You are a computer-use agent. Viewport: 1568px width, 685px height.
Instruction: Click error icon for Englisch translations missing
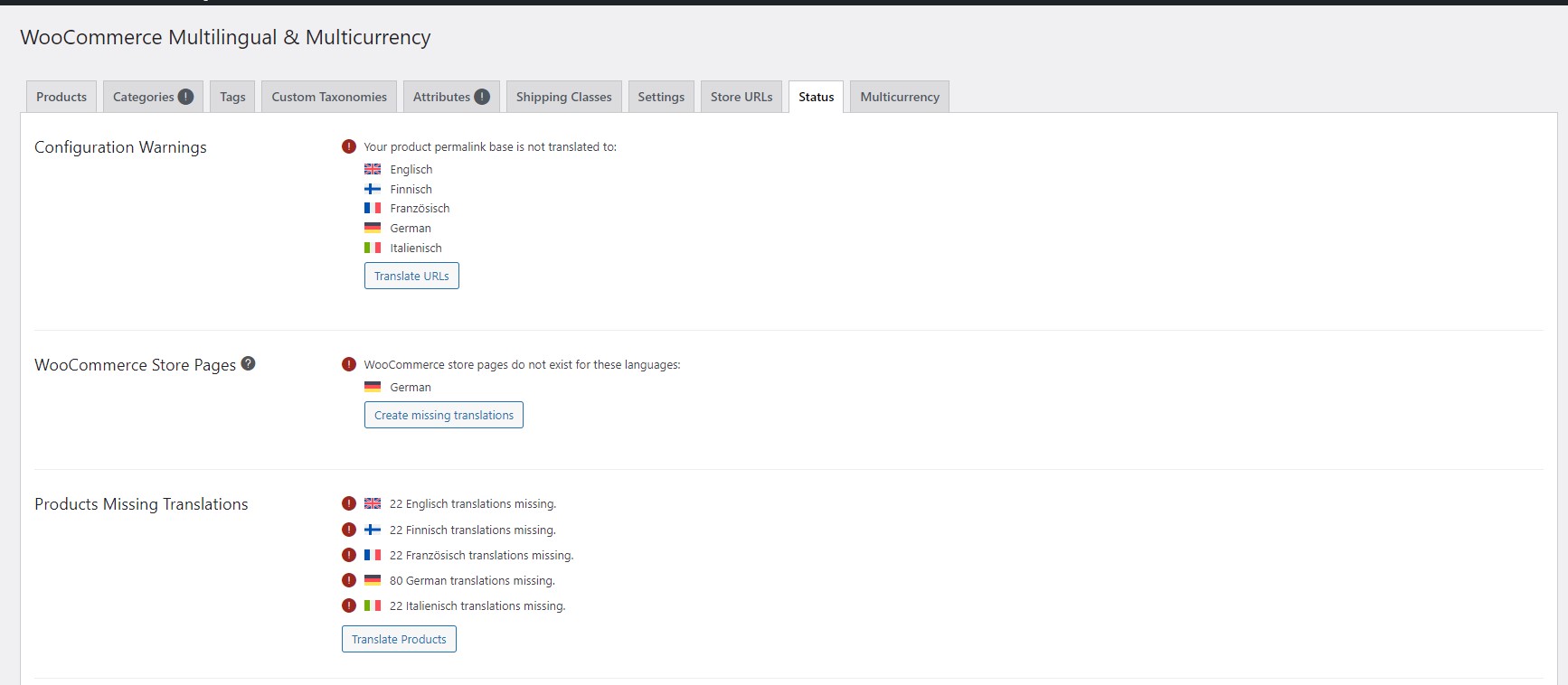[x=349, y=503]
